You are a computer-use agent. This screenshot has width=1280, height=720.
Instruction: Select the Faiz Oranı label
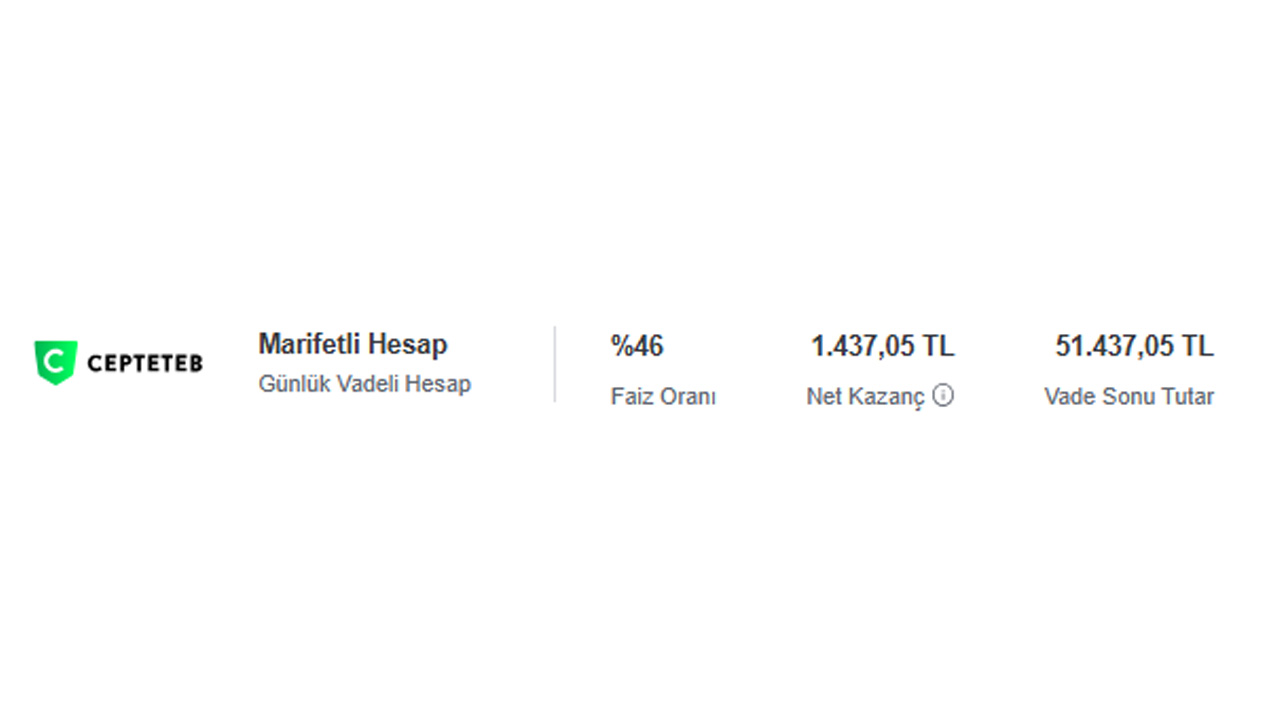[663, 397]
